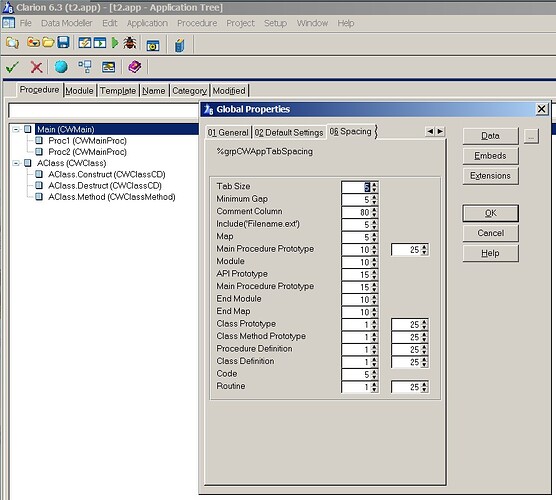Click the system menu icon left of File
The image size is (556, 500).
click(x=8, y=23)
